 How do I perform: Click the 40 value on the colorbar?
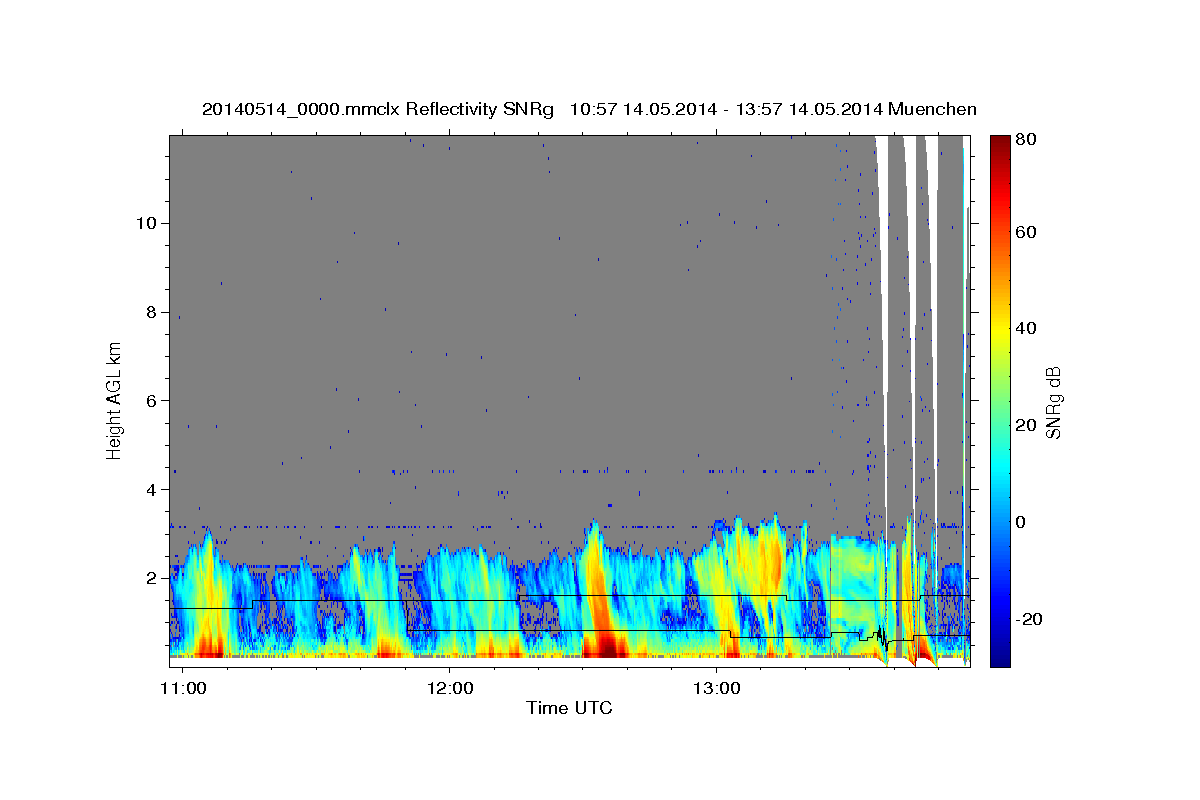(1025, 328)
